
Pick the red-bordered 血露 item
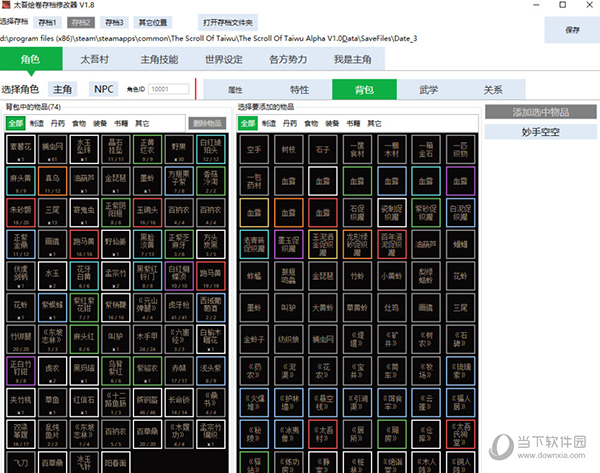(323, 213)
